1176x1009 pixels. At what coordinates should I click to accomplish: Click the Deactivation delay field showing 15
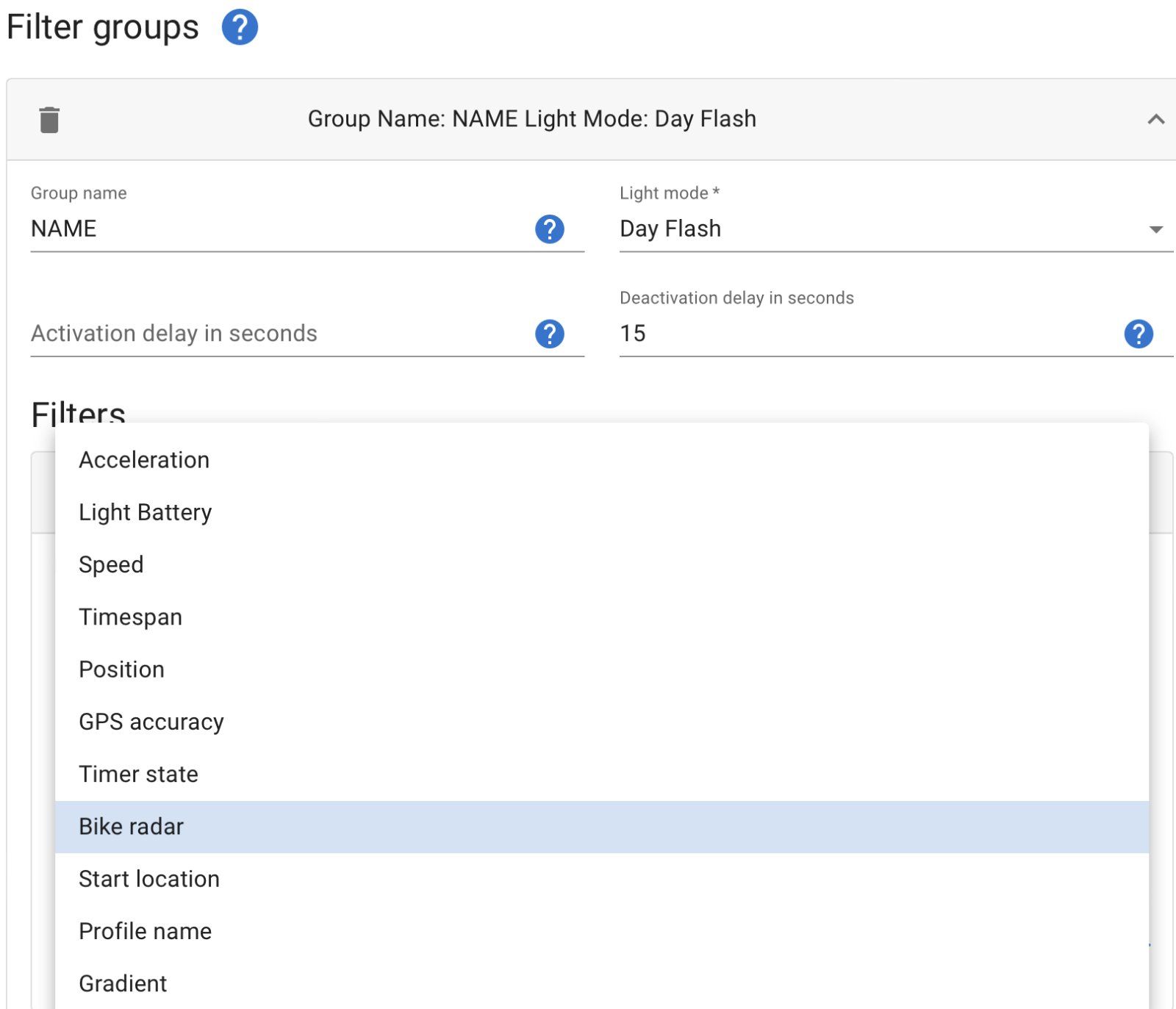point(867,334)
